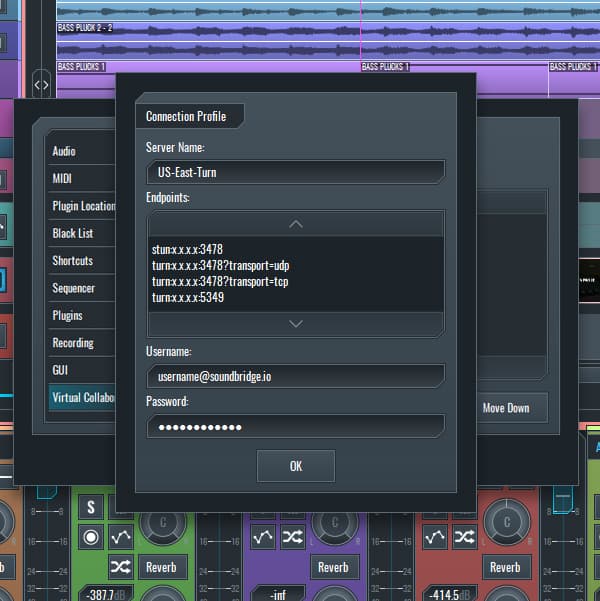Click the shuffle routing icon on purple channel
This screenshot has width=600, height=601.
pos(293,537)
